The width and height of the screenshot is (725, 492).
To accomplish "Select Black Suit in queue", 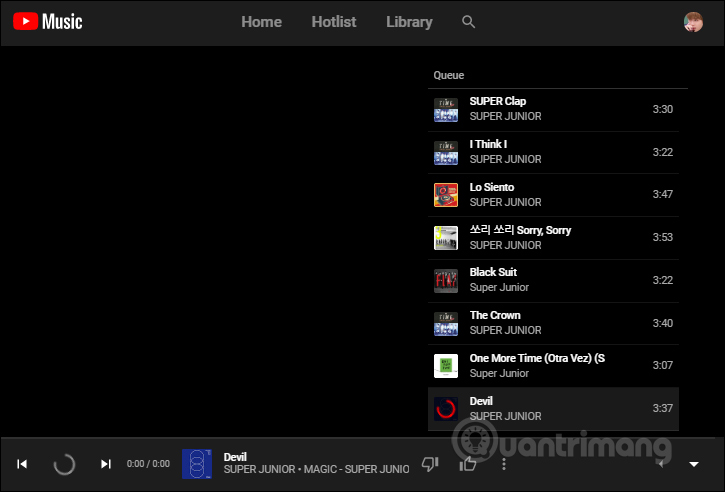I will tap(553, 281).
